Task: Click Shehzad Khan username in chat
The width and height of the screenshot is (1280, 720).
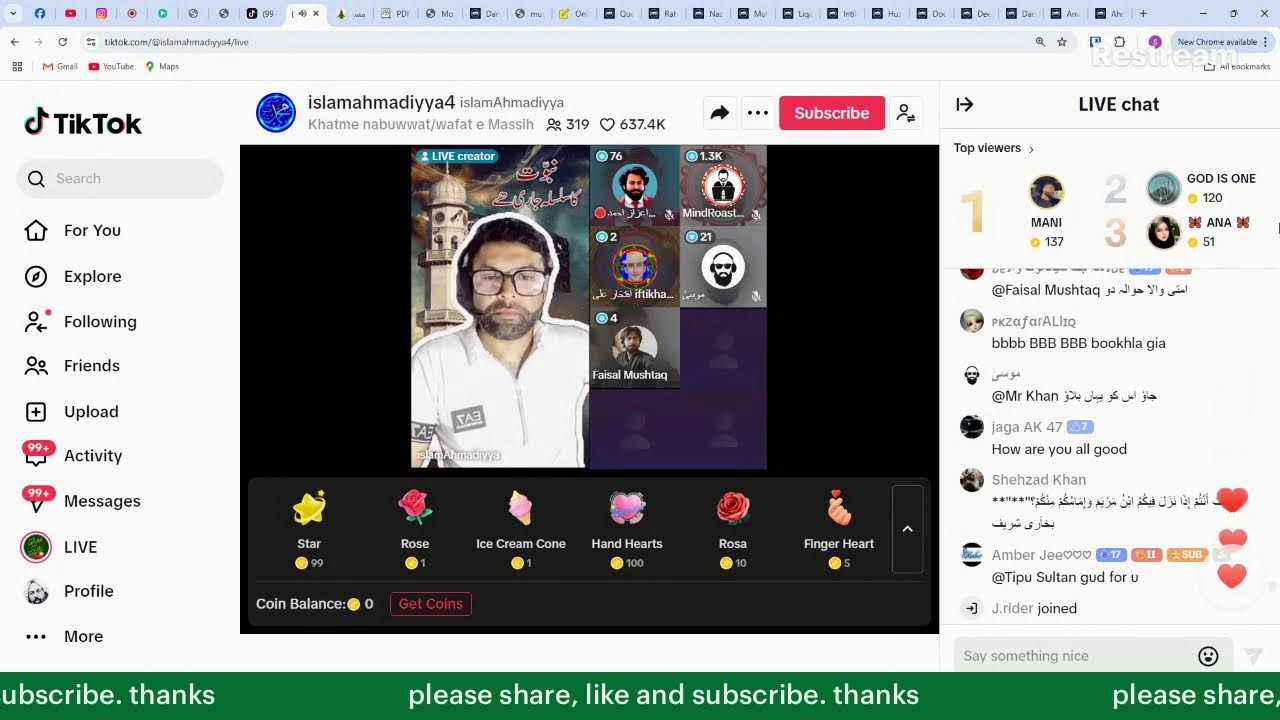Action: click(1038, 480)
